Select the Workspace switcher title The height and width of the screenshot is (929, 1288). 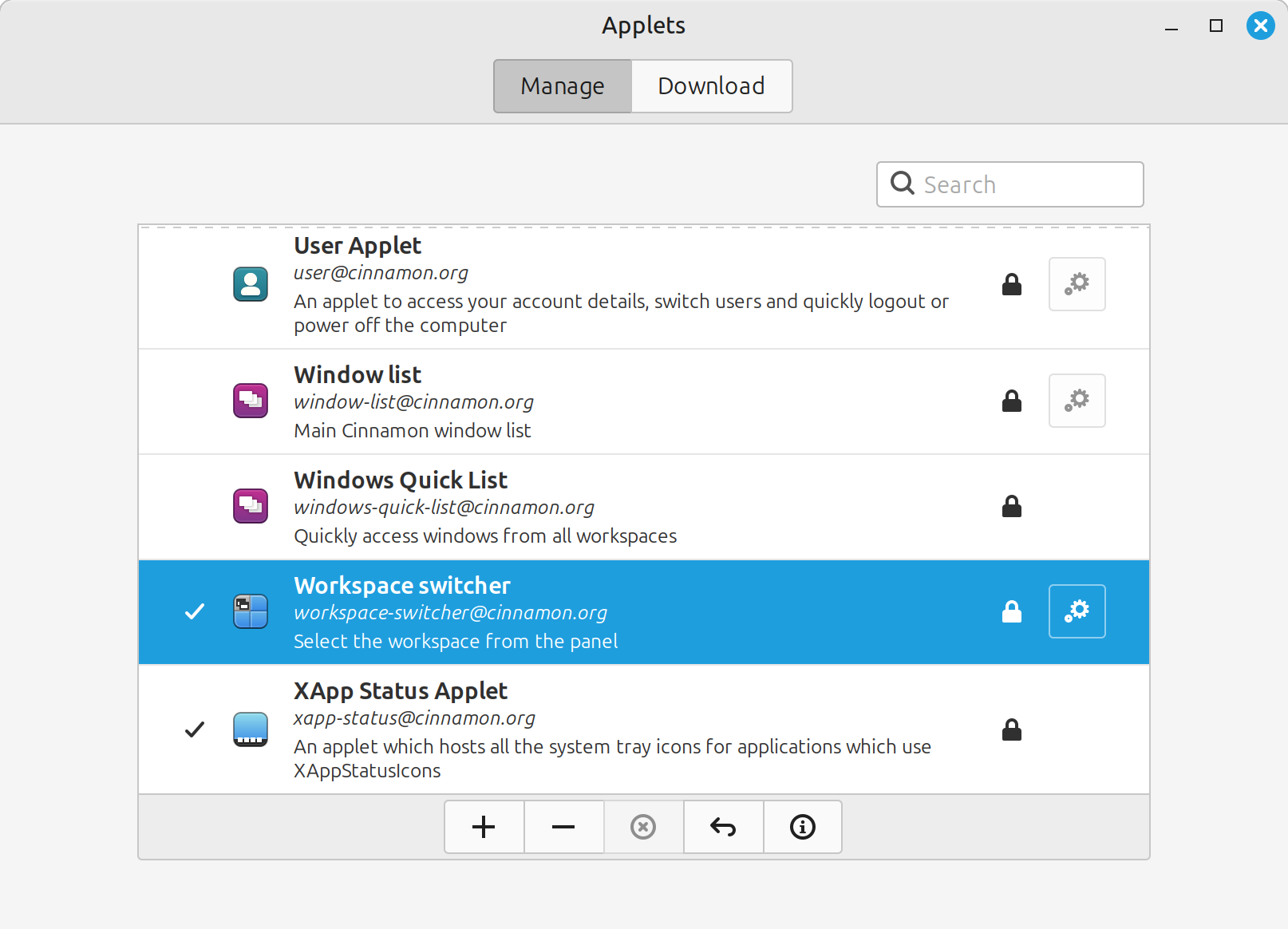point(402,586)
